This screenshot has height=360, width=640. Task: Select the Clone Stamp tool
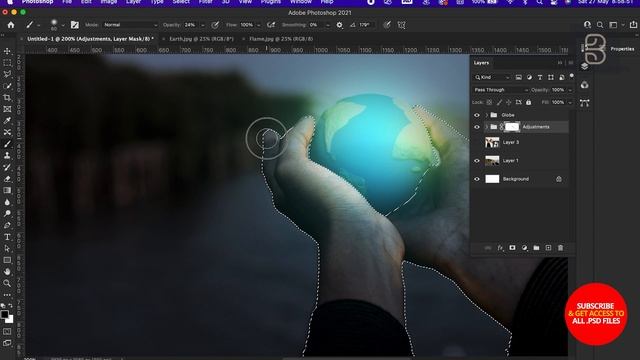click(x=7, y=156)
